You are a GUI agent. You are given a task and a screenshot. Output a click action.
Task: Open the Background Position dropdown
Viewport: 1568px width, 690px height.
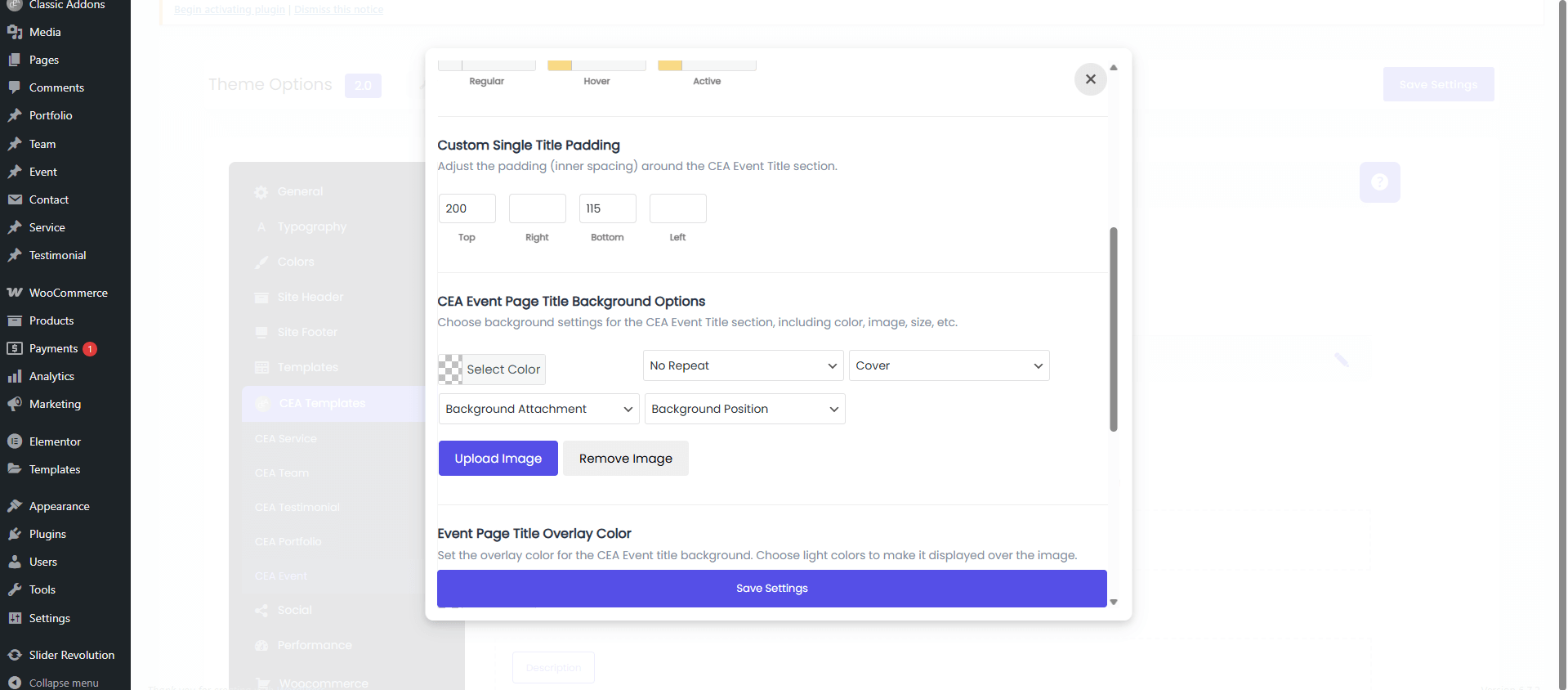[744, 409]
